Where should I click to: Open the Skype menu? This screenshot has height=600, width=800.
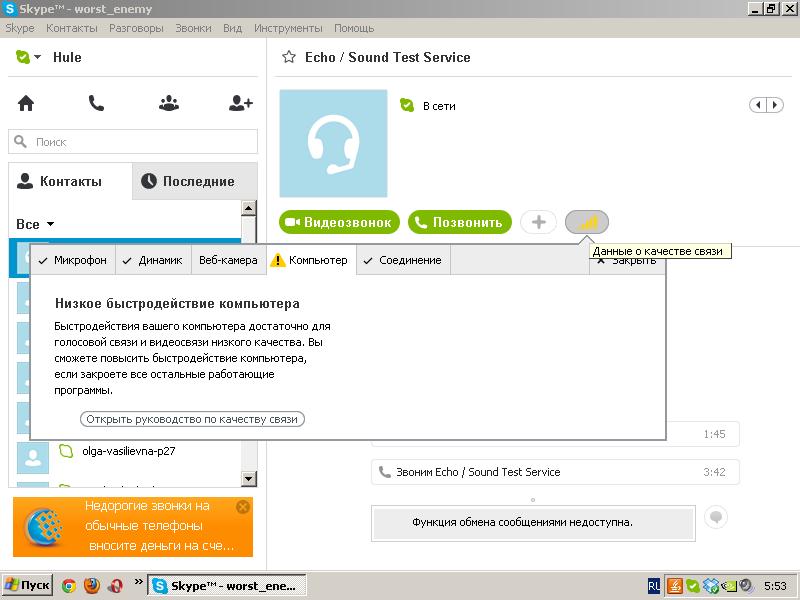(20, 28)
